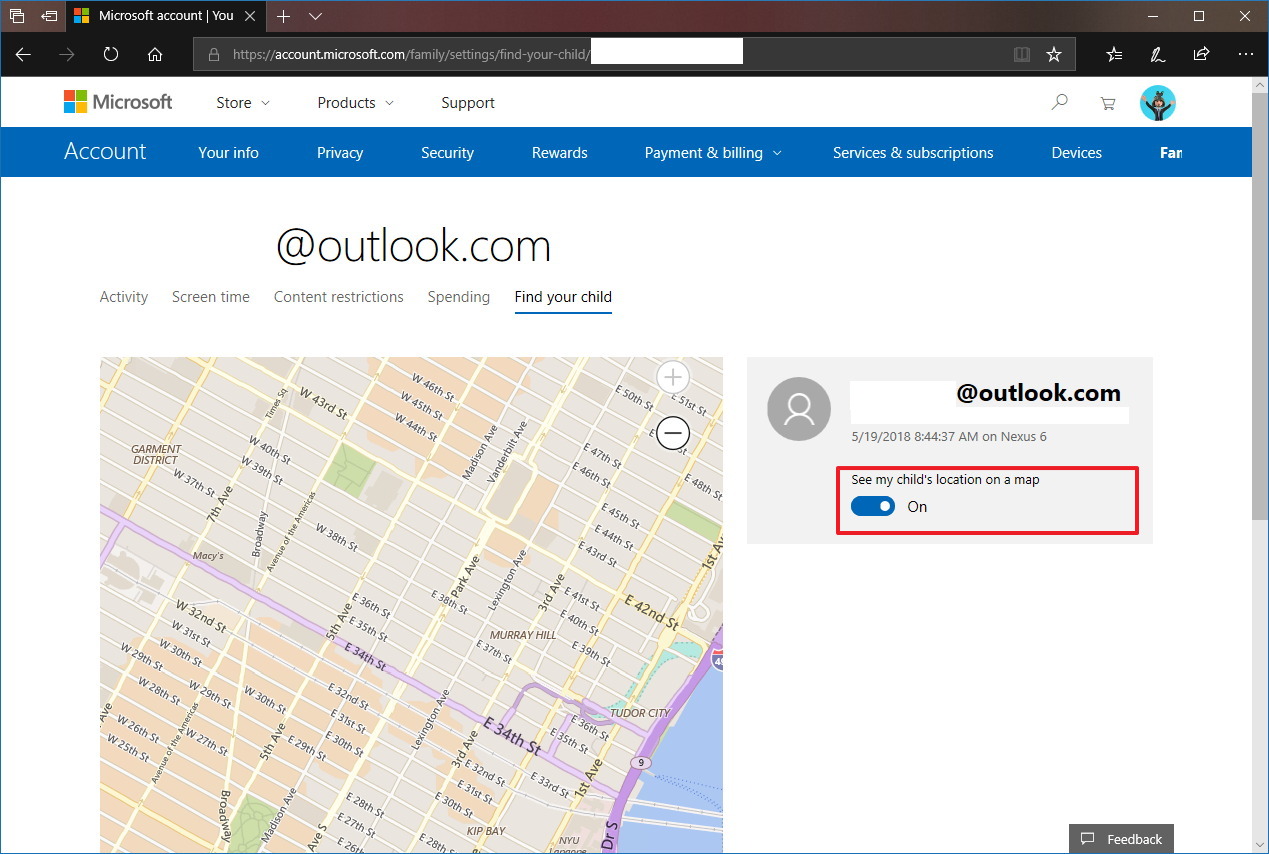Click the Microsoft logo
This screenshot has width=1269, height=854.
pyautogui.click(x=117, y=101)
